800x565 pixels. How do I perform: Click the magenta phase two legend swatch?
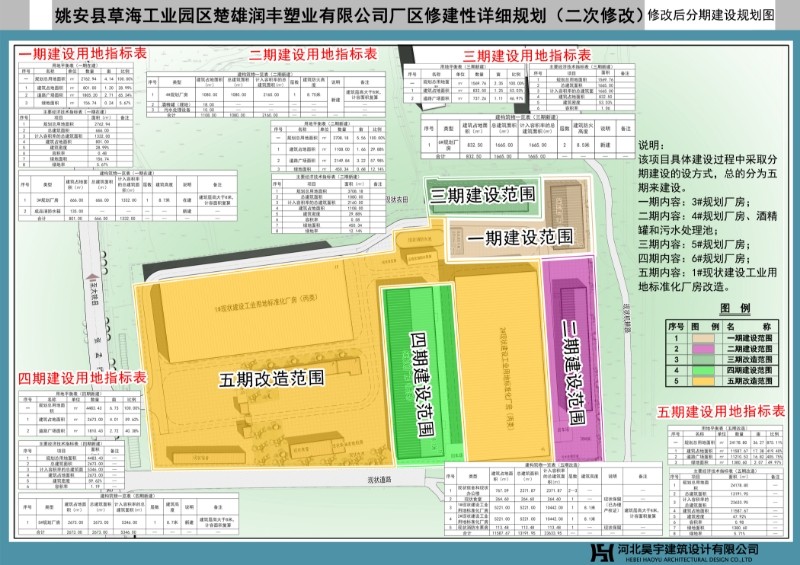(703, 349)
